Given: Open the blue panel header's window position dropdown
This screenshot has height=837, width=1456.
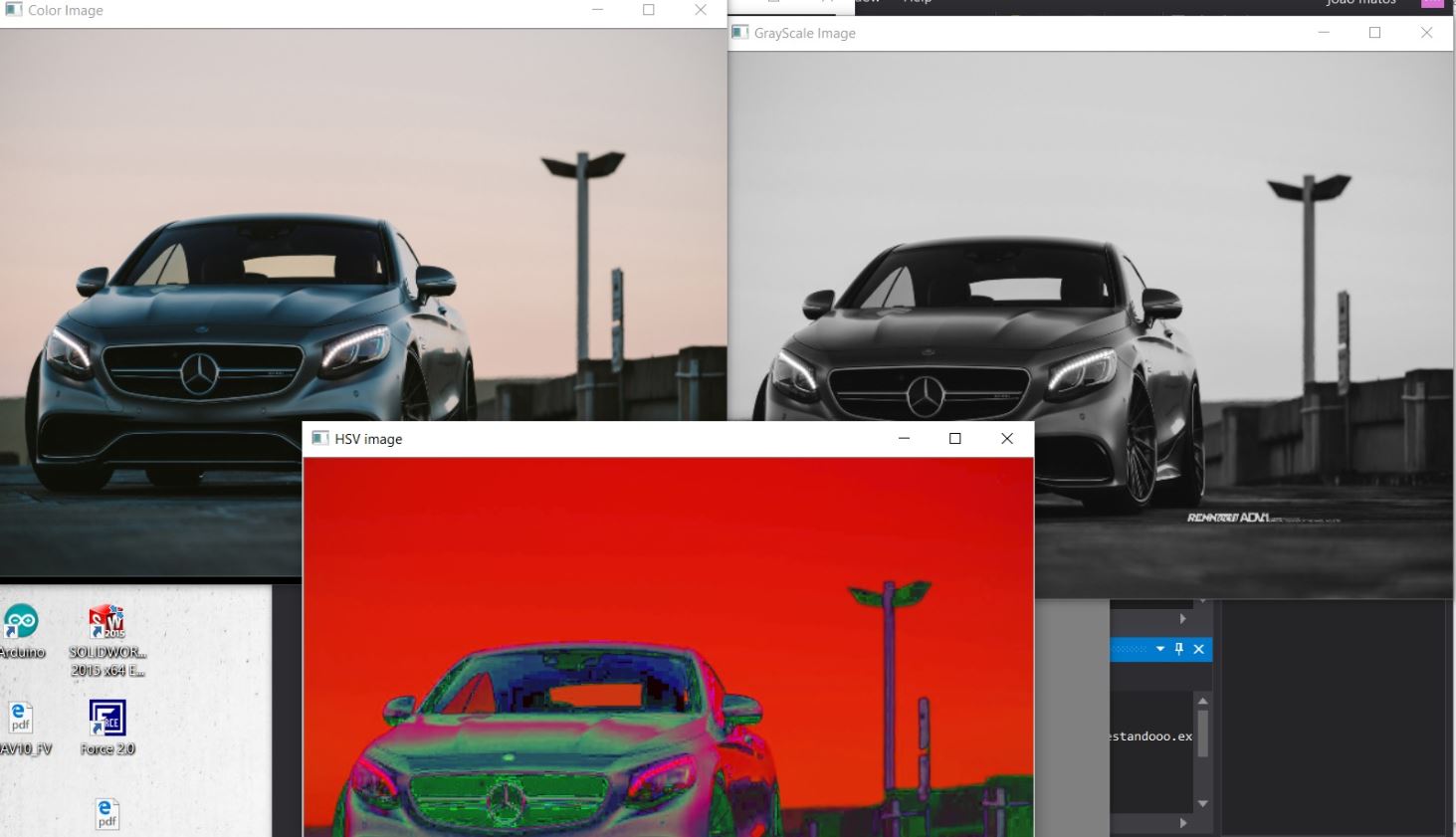Looking at the screenshot, I should pos(1160,649).
